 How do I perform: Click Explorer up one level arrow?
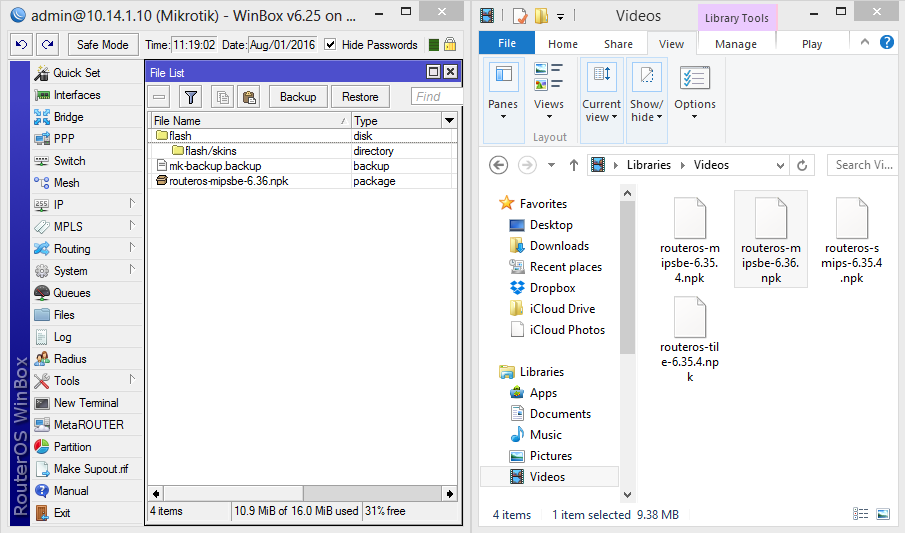[x=573, y=165]
